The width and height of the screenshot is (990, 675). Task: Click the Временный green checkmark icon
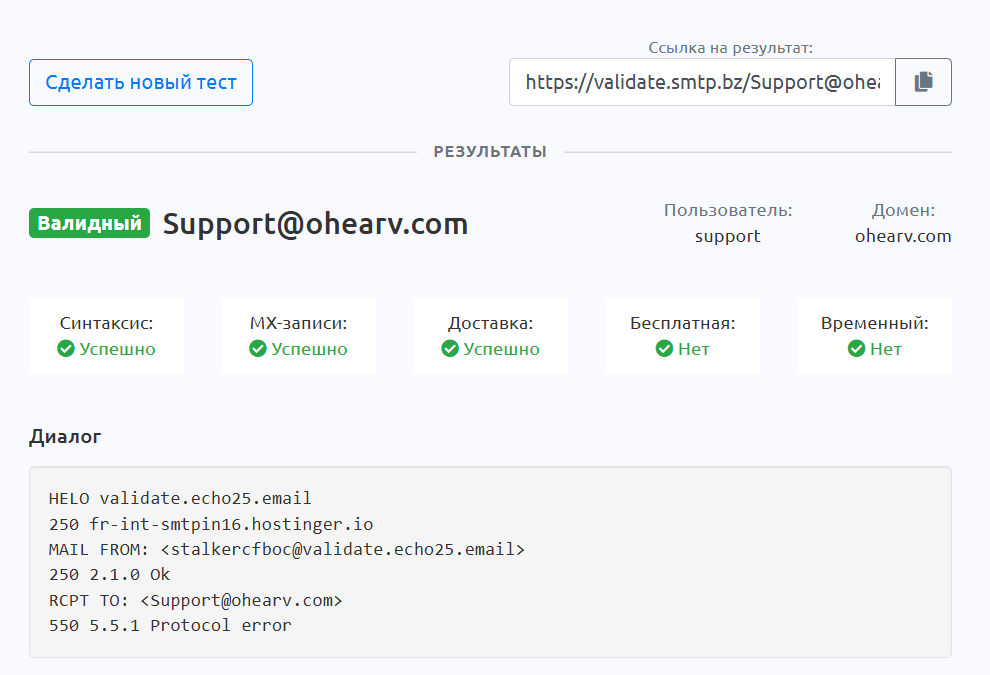coord(856,349)
